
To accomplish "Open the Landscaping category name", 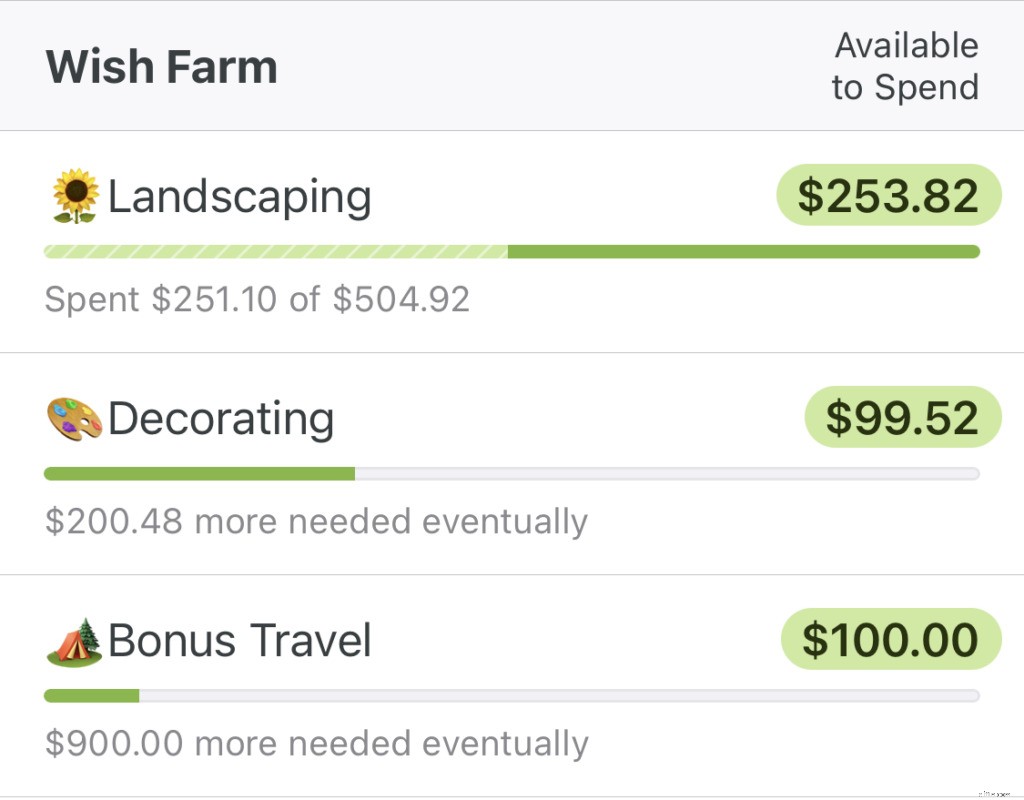I will pos(239,197).
